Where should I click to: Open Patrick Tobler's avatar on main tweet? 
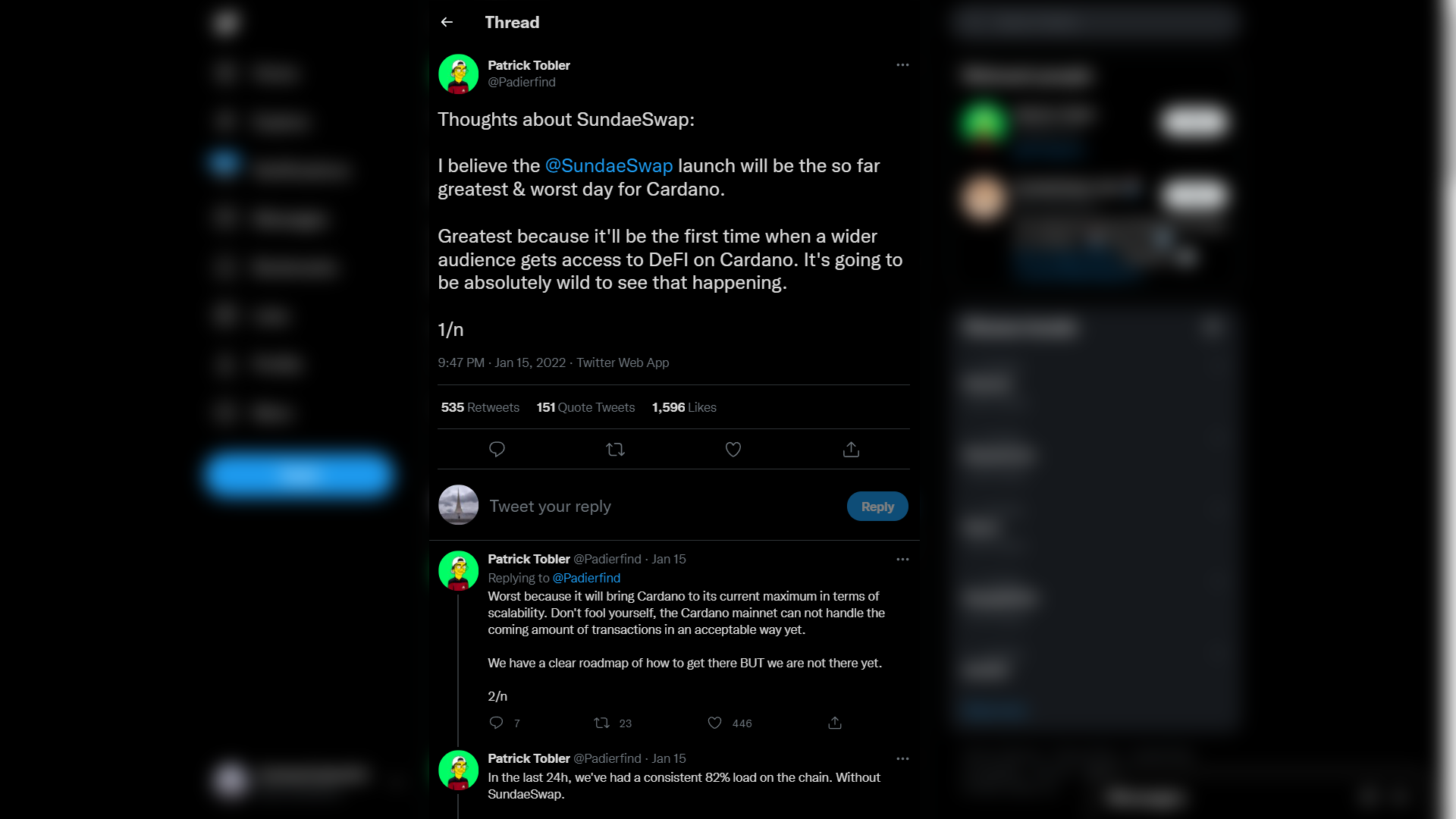point(458,74)
